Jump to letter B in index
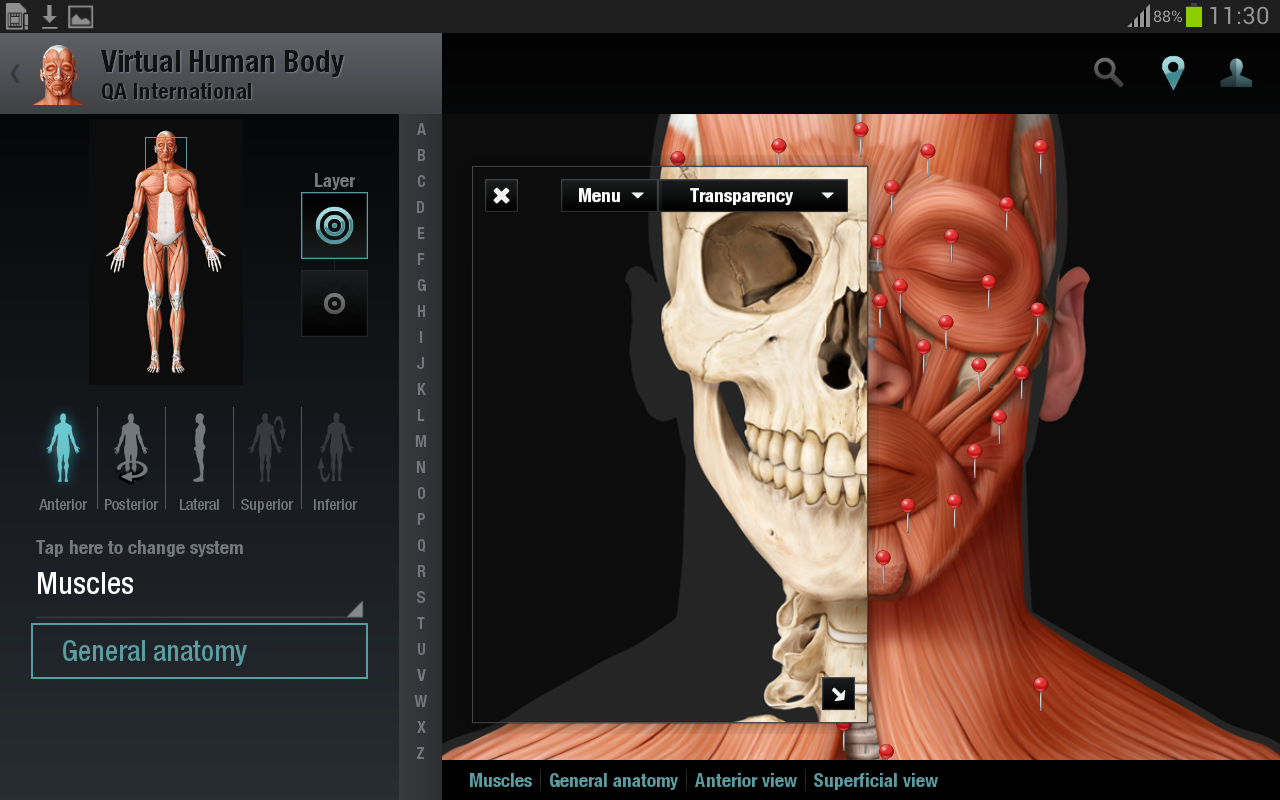Viewport: 1280px width, 800px height. pyautogui.click(x=421, y=155)
